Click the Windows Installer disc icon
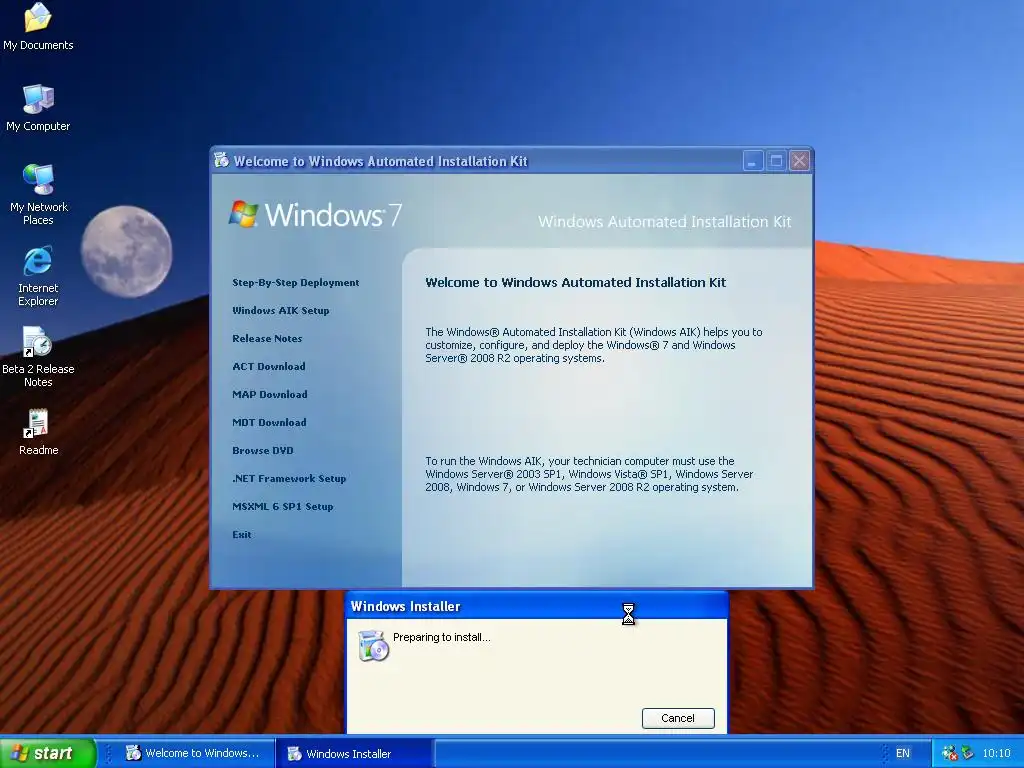 [374, 645]
